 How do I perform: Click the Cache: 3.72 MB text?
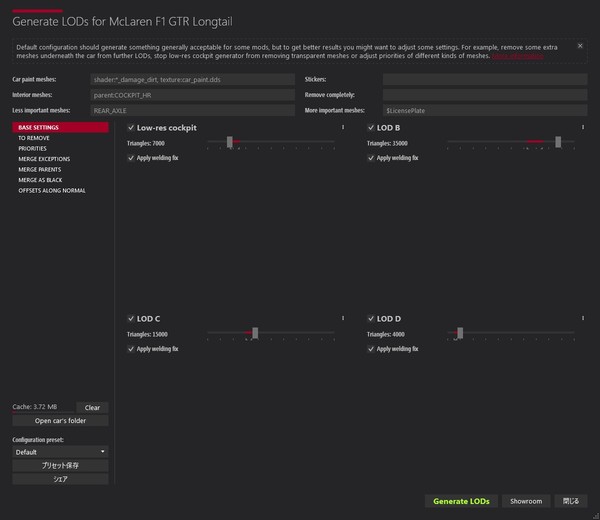point(35,407)
